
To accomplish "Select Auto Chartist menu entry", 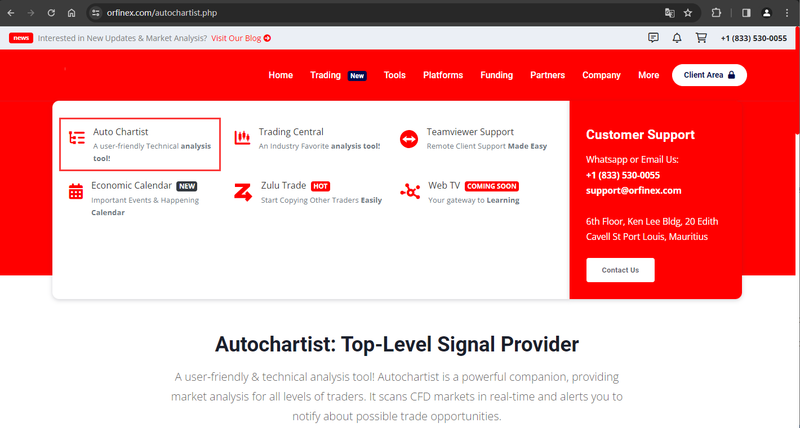I will [x=140, y=144].
